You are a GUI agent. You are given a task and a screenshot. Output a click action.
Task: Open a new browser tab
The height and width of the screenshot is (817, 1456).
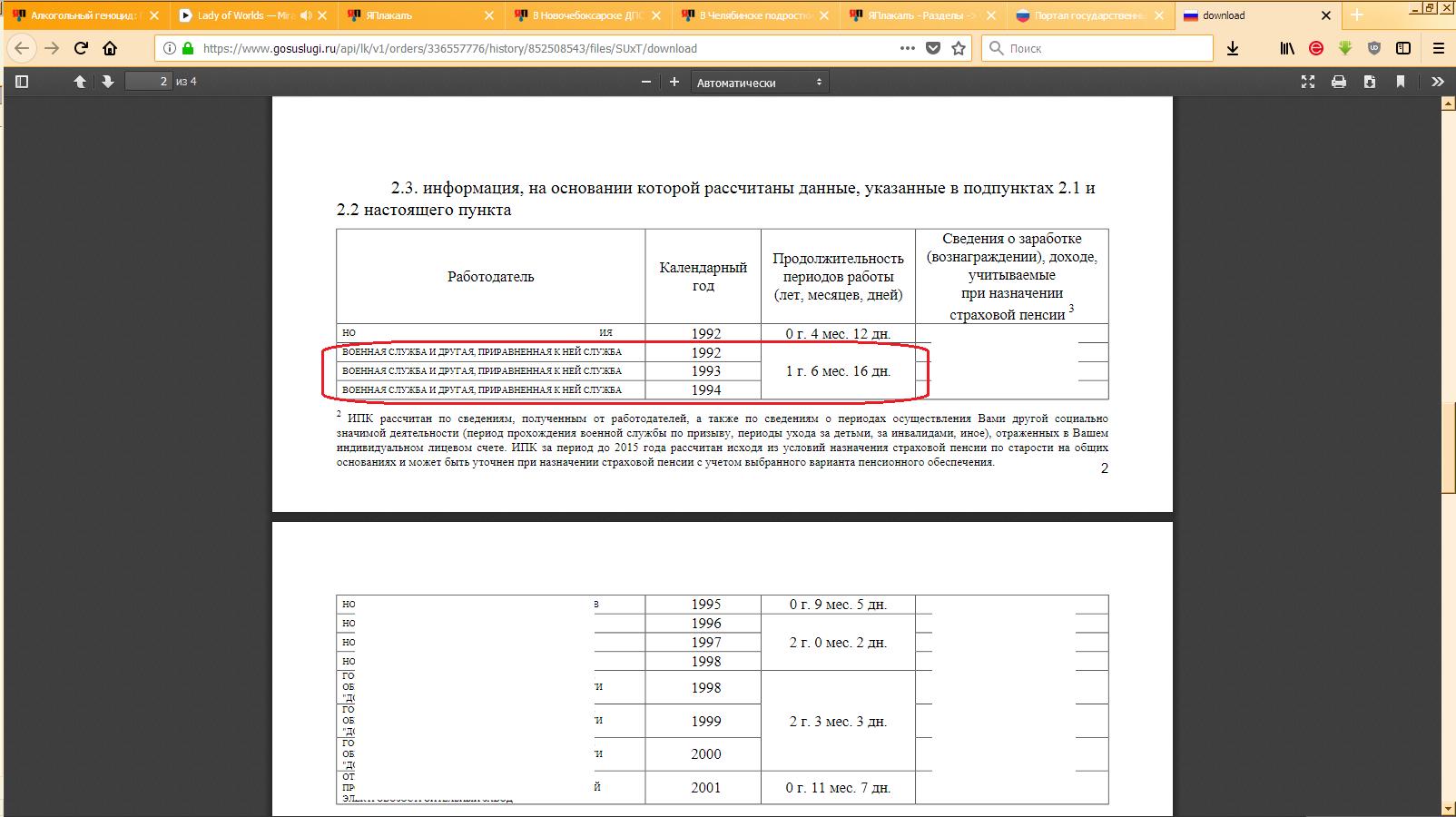click(x=1357, y=15)
